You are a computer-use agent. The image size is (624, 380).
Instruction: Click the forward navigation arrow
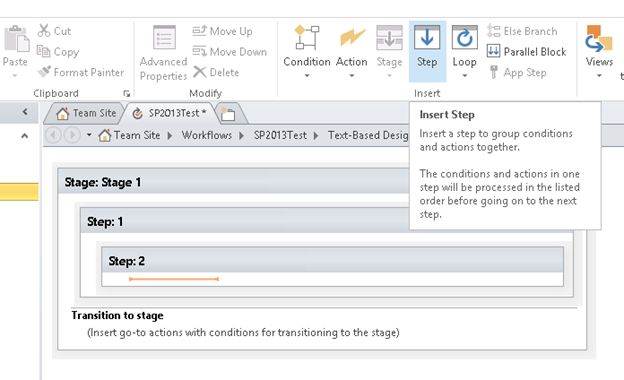tap(72, 135)
